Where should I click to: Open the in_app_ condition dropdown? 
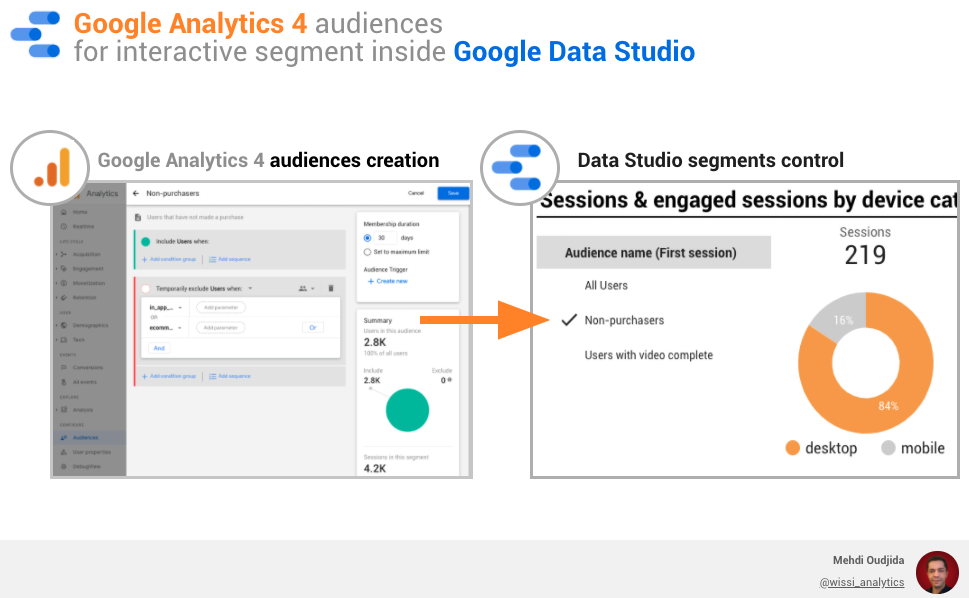(180, 308)
